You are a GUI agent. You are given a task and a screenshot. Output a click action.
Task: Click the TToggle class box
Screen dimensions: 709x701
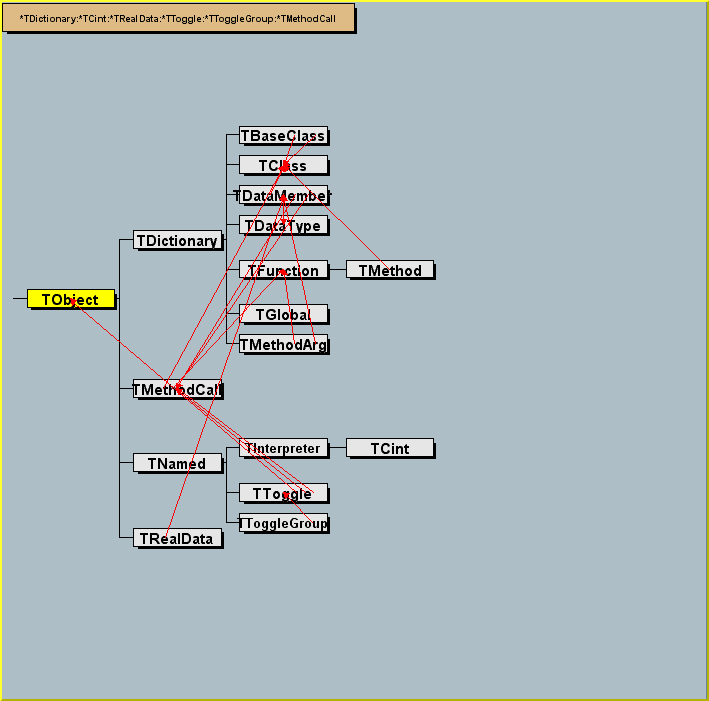coord(283,494)
